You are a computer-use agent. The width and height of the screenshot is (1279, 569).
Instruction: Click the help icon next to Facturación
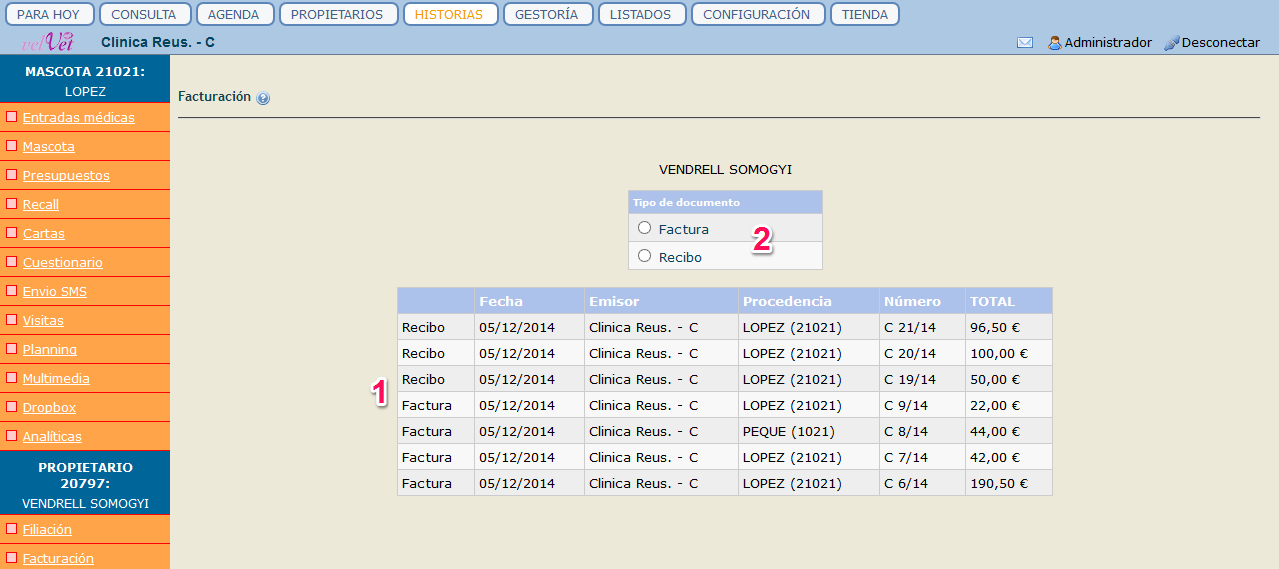coord(263,98)
